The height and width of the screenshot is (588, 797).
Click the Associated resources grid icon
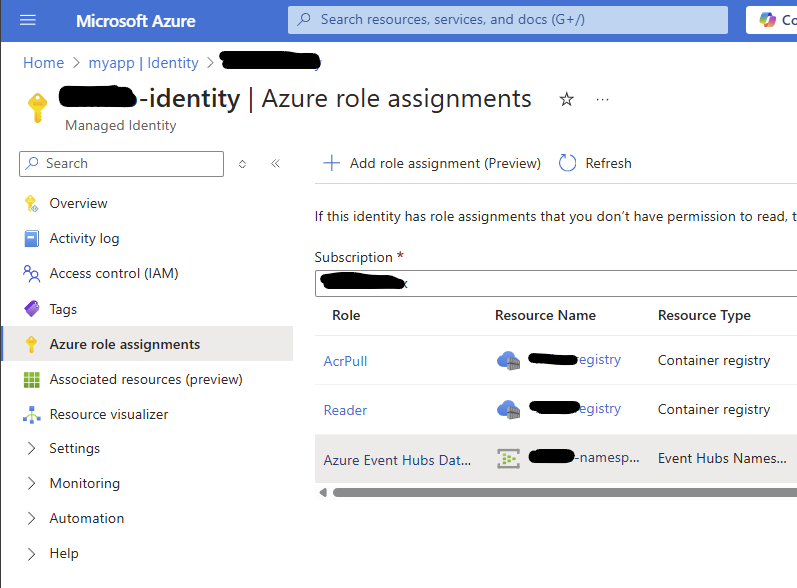coord(32,380)
